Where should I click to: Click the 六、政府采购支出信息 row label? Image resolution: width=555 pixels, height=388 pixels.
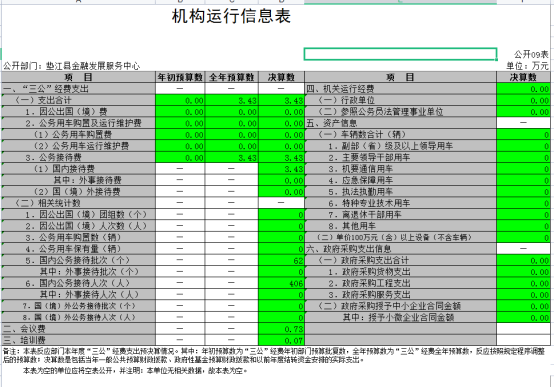(x=401, y=249)
